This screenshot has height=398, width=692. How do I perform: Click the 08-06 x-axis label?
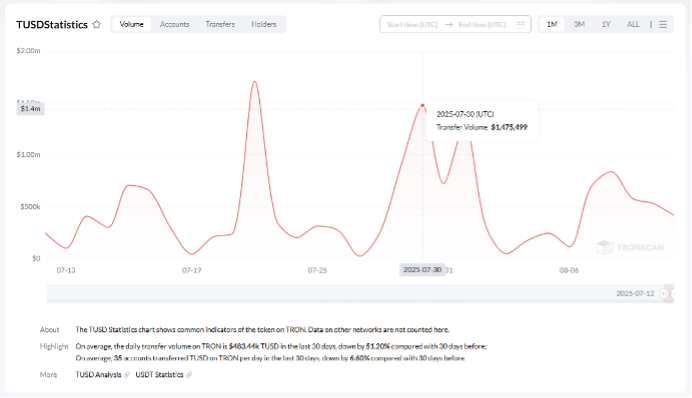click(x=569, y=270)
